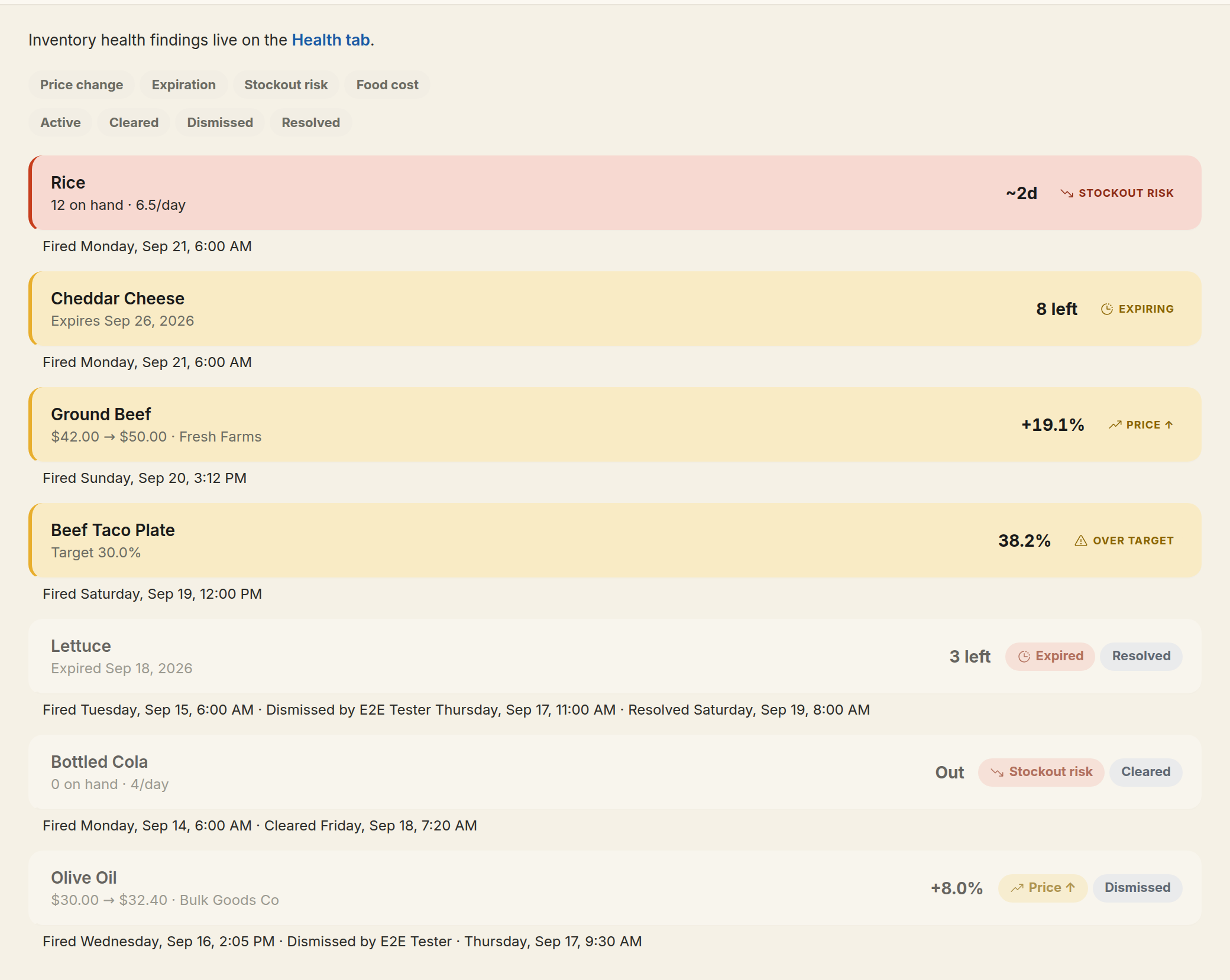Click the Resolved badge on Lettuce
The image size is (1230, 980).
tap(1141, 656)
